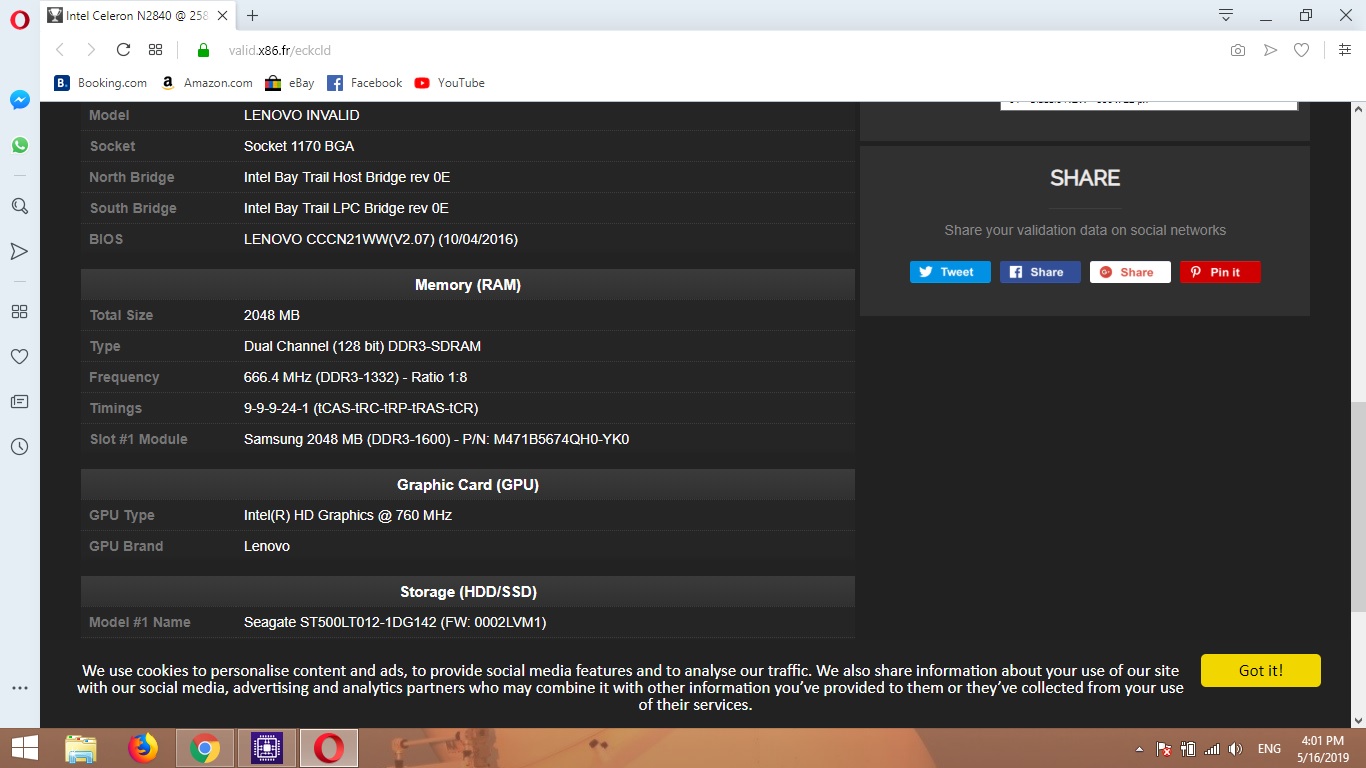The height and width of the screenshot is (768, 1366).
Task: Open the Facebook bookmark
Action: click(364, 83)
